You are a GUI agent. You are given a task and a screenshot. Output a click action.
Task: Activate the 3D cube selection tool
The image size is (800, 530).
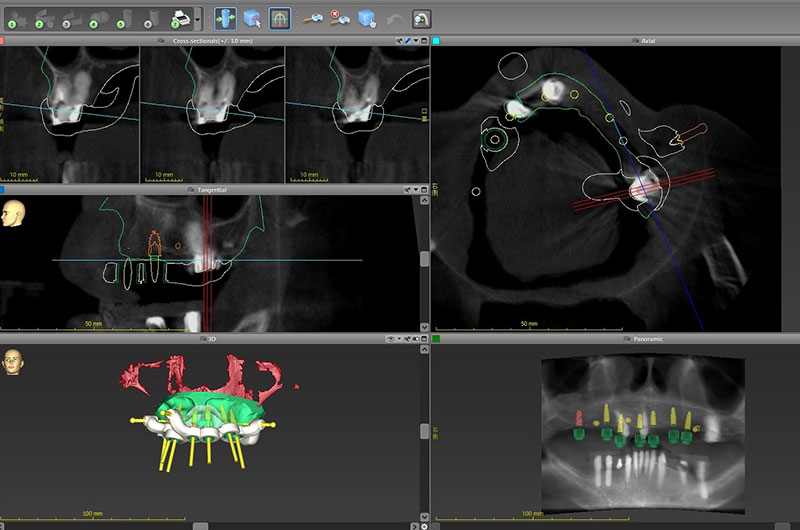point(252,18)
